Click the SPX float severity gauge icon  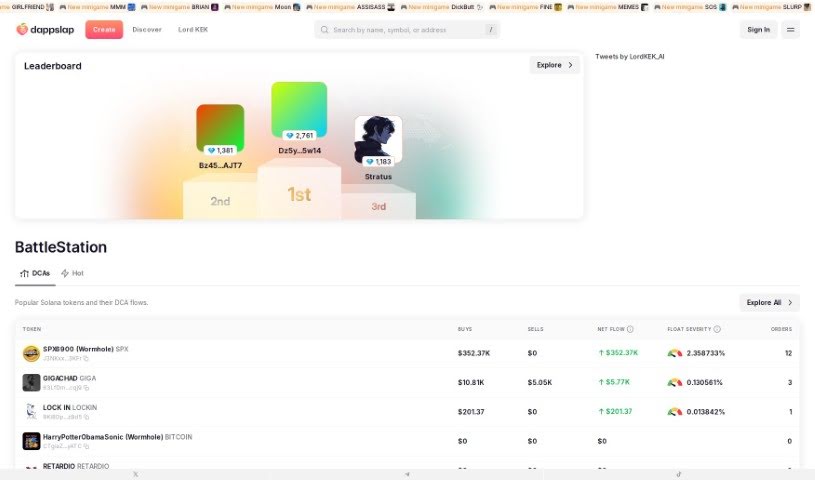coord(675,353)
